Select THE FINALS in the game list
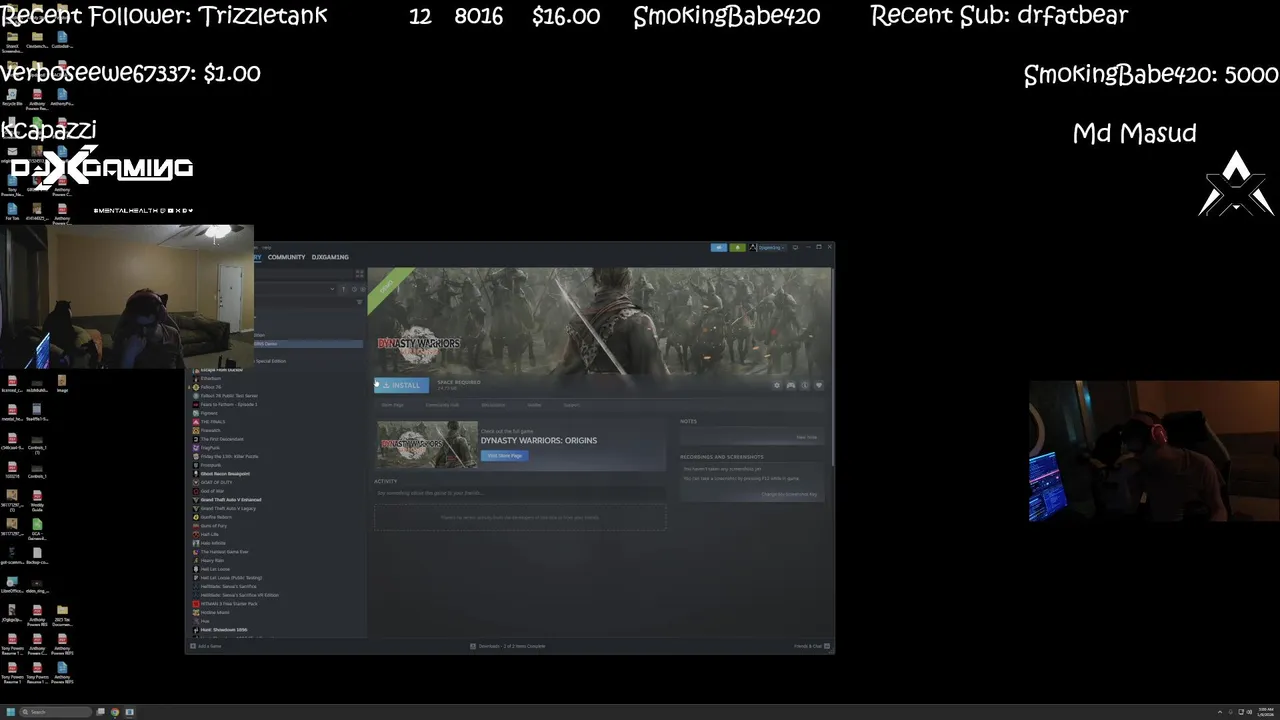 click(212, 422)
